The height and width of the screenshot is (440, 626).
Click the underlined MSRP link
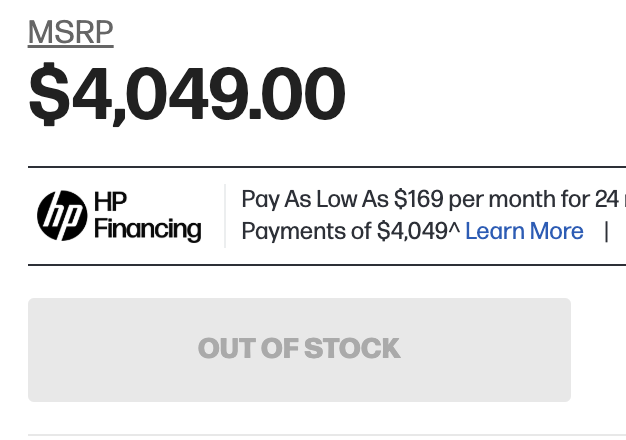[x=70, y=33]
